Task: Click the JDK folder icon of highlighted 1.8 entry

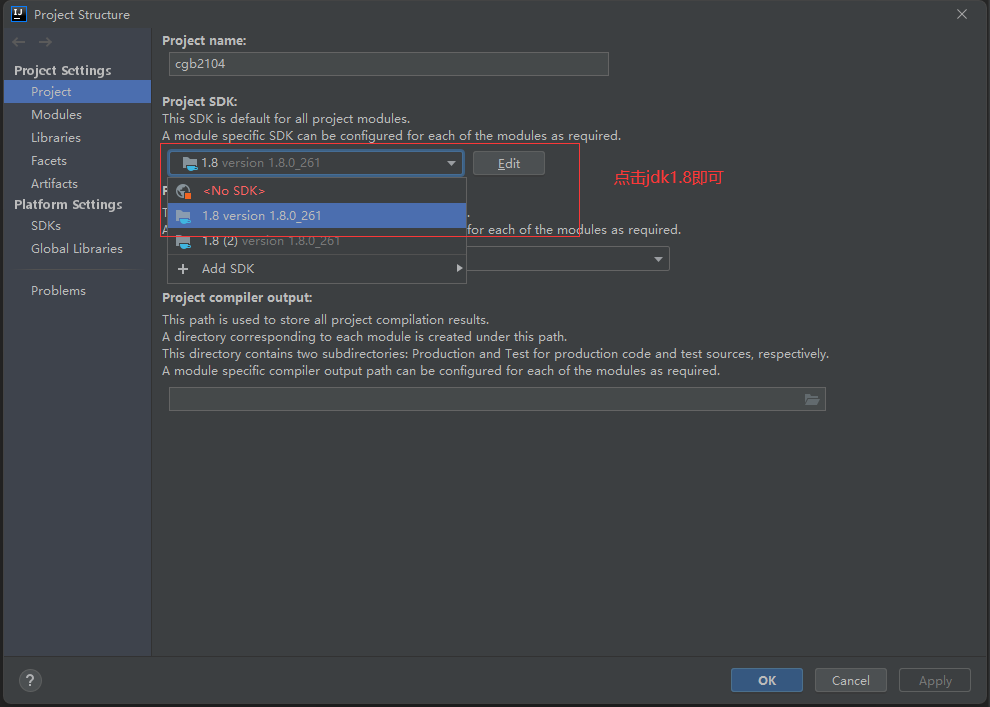Action: (x=183, y=217)
